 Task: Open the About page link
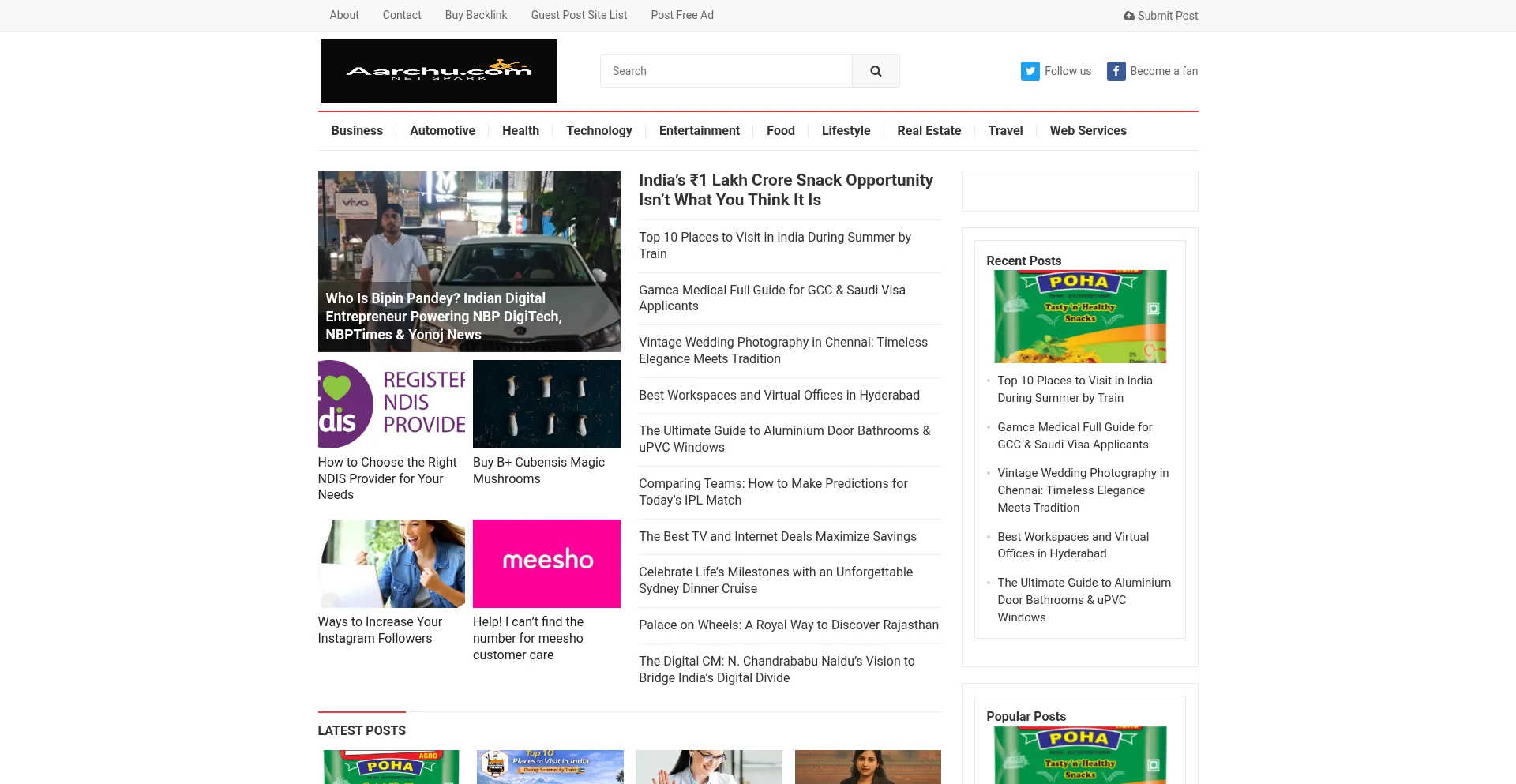click(x=344, y=15)
